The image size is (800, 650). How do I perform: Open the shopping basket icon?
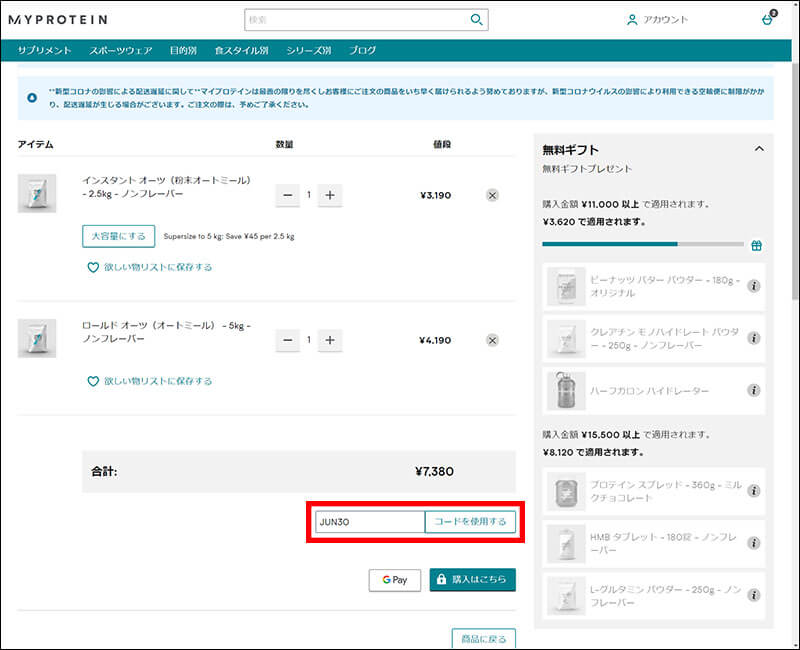tap(768, 18)
